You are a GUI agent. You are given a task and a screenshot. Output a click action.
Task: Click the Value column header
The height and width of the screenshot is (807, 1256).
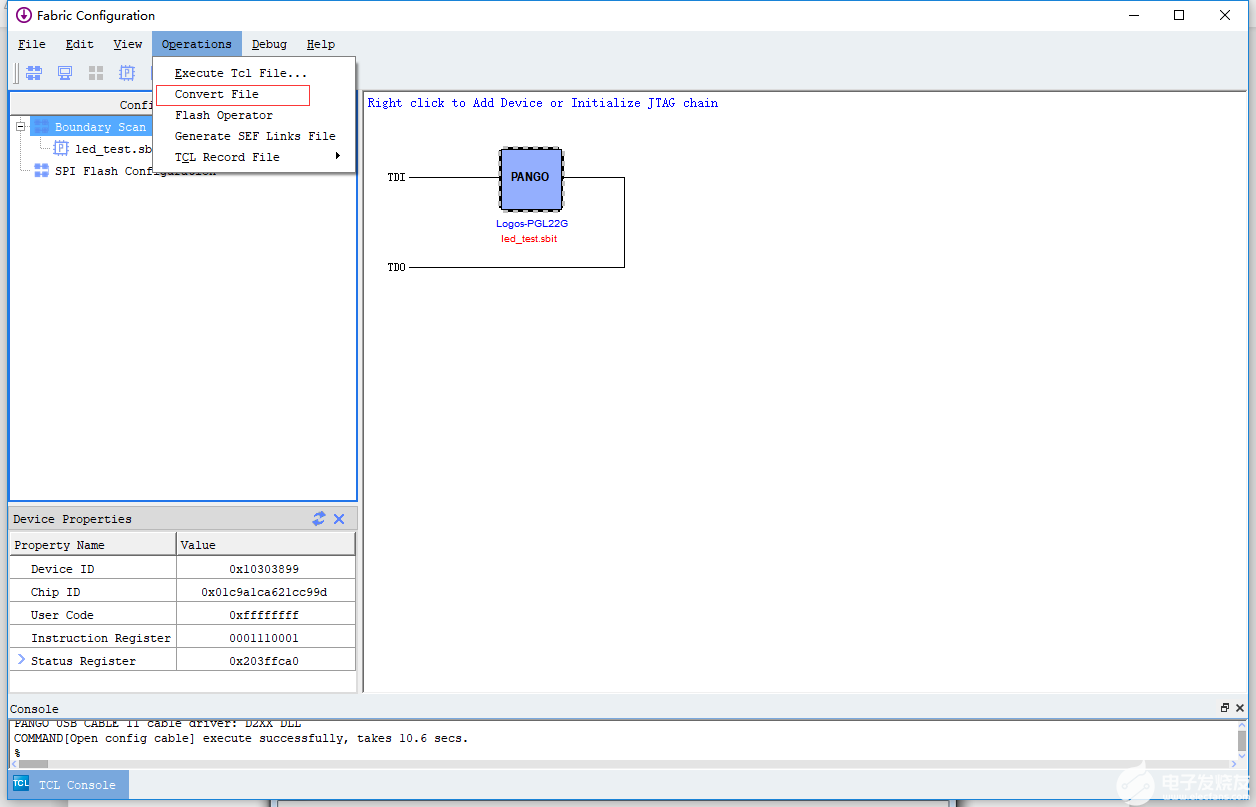click(266, 544)
